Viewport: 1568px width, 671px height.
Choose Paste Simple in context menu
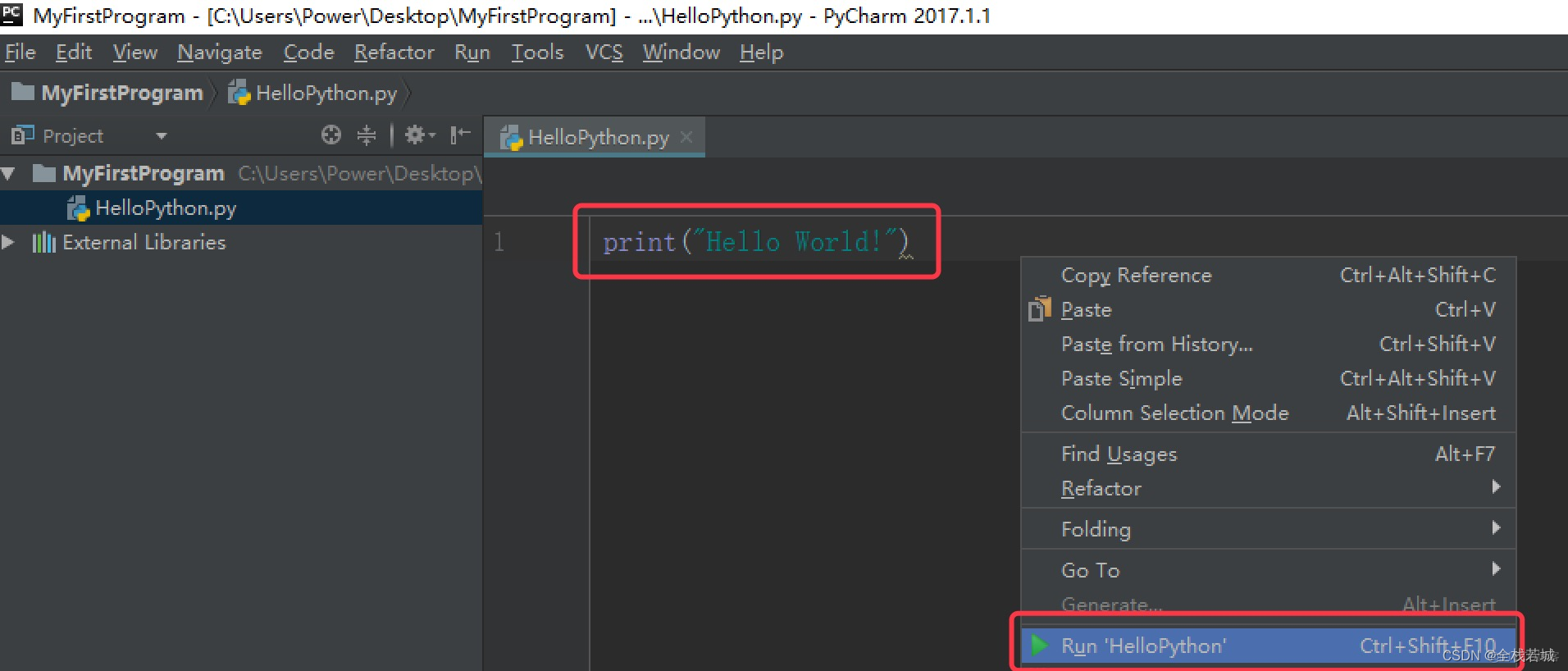point(1268,378)
